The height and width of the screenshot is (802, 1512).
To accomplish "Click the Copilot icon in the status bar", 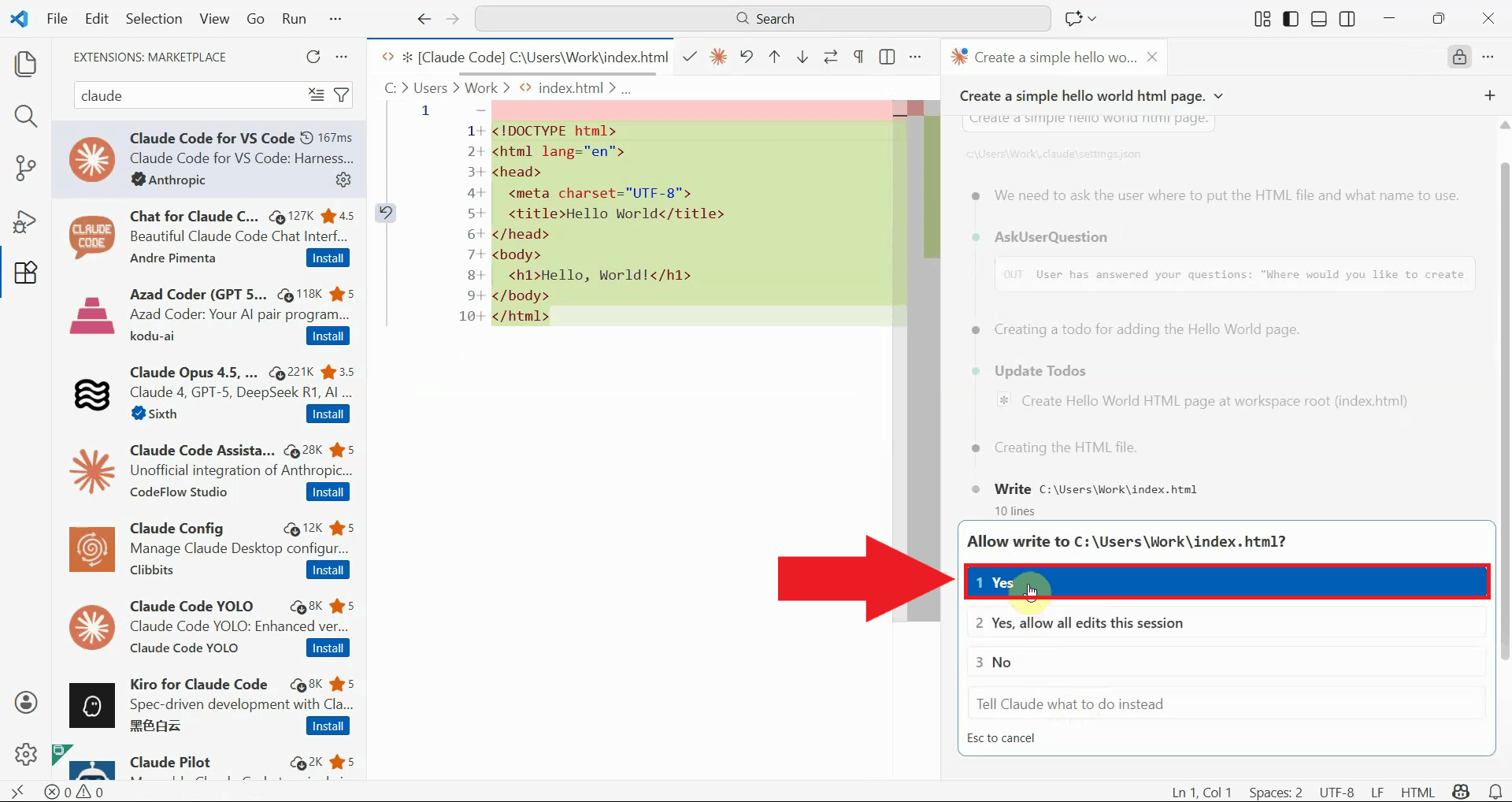I will pos(1461,792).
